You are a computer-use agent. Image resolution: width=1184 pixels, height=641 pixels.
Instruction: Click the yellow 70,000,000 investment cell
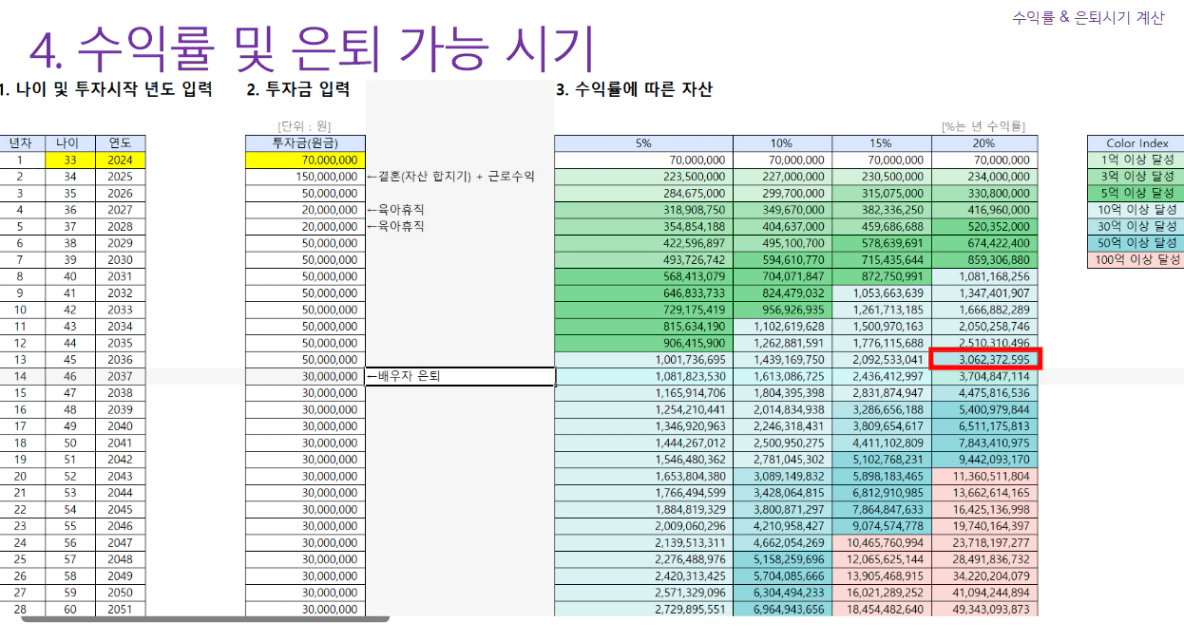(x=305, y=159)
